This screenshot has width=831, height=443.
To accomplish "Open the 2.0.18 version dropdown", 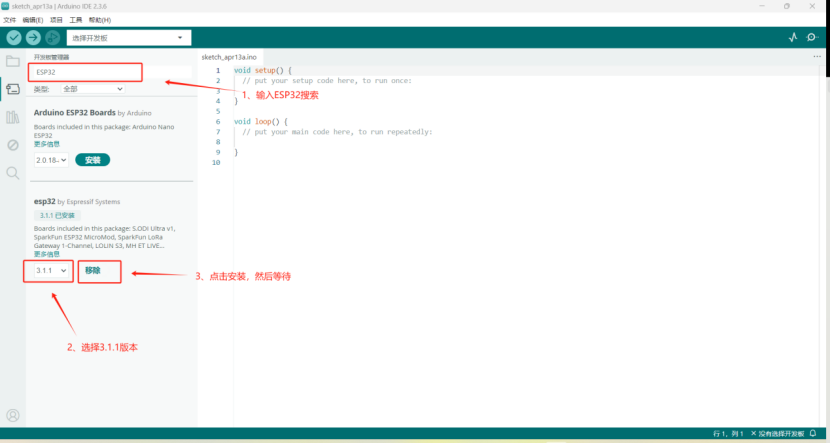I will click(x=51, y=160).
